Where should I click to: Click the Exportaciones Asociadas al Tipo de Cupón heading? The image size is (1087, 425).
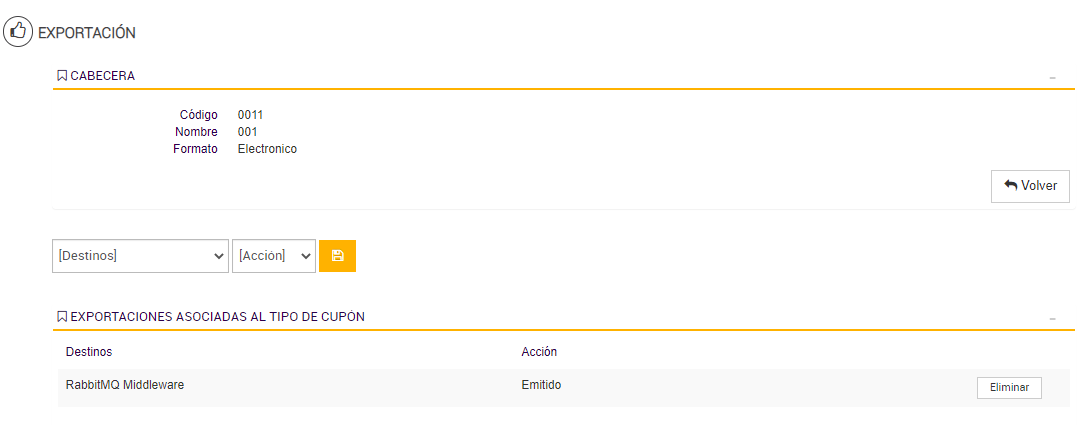click(x=218, y=317)
